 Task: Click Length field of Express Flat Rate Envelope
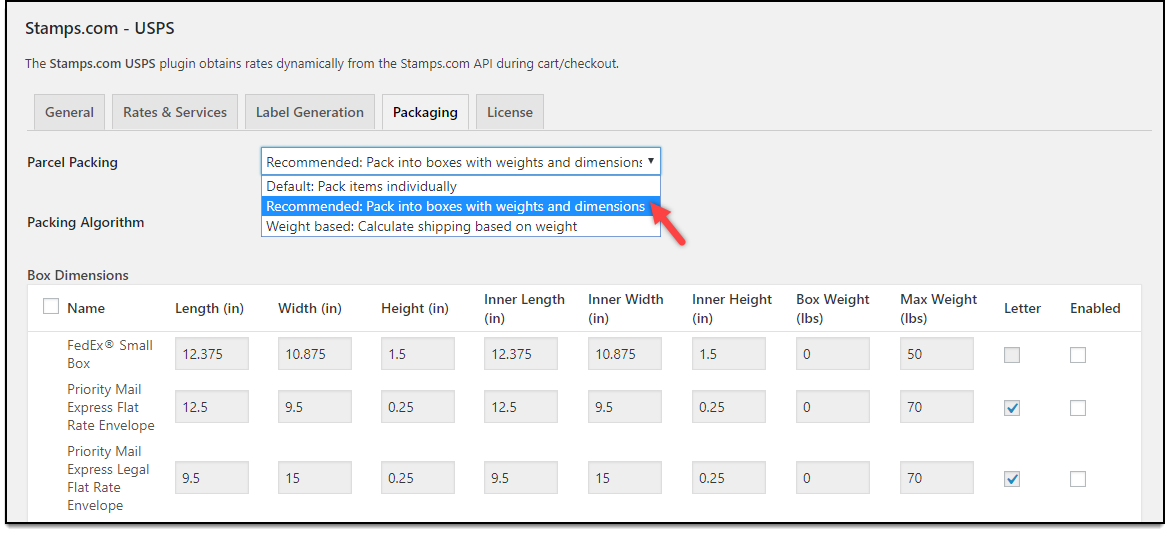pyautogui.click(x=212, y=407)
